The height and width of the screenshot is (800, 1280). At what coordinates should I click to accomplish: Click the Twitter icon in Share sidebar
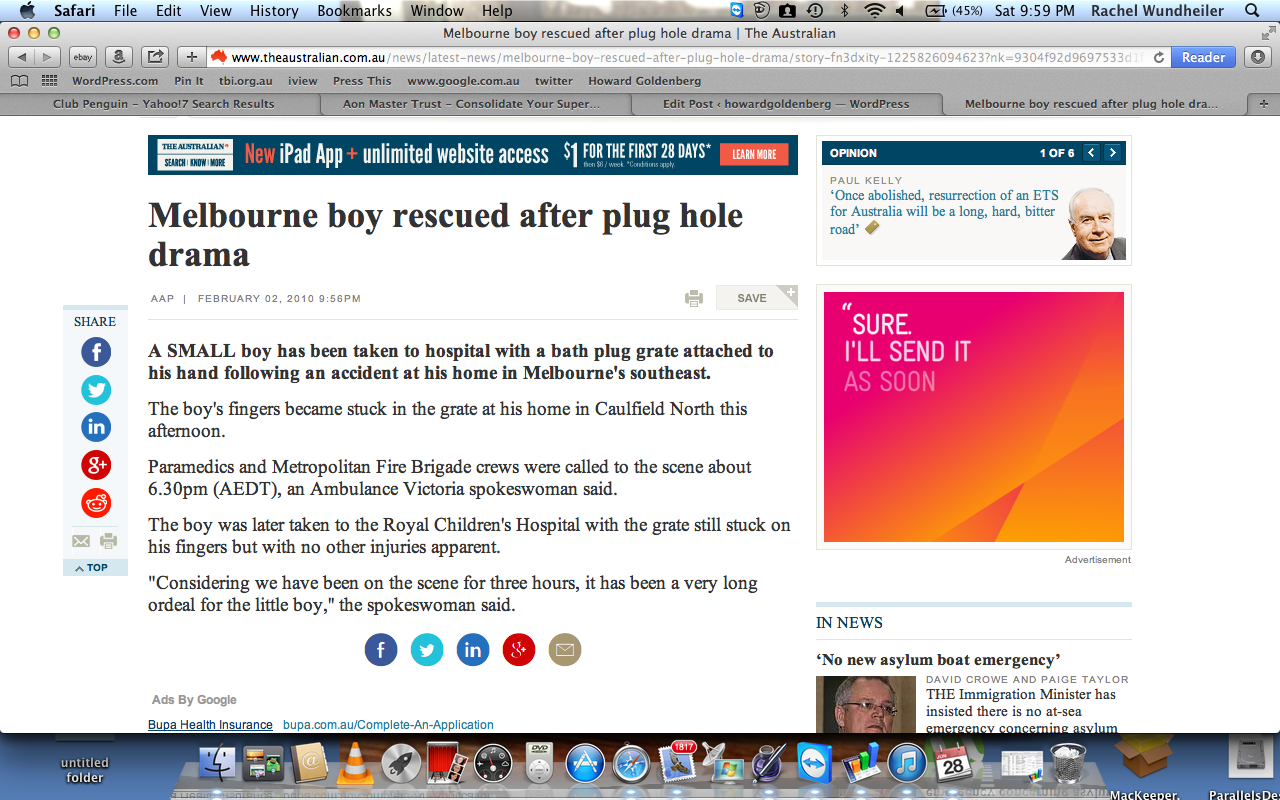click(96, 390)
